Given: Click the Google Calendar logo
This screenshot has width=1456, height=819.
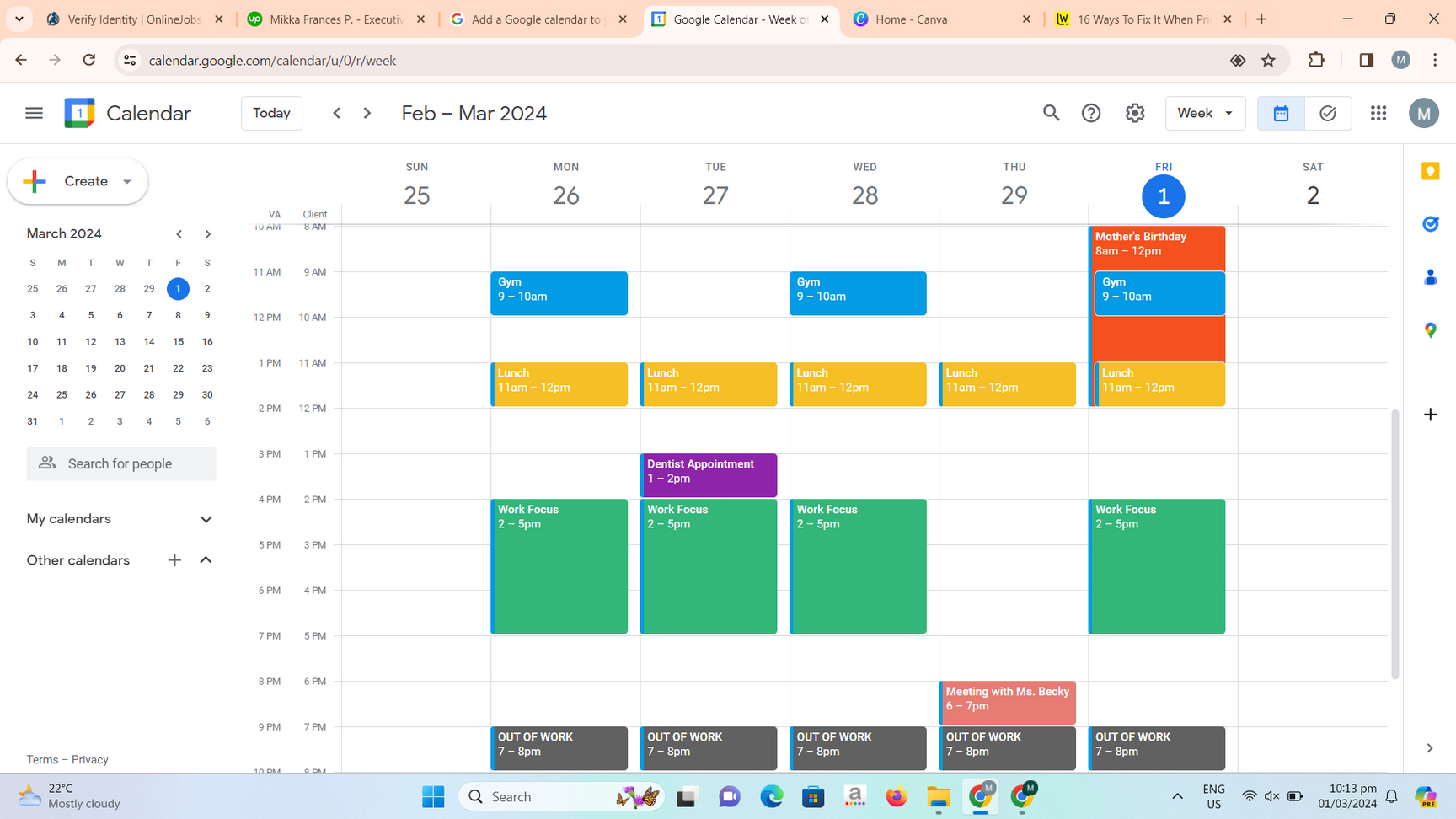Looking at the screenshot, I should 79,113.
